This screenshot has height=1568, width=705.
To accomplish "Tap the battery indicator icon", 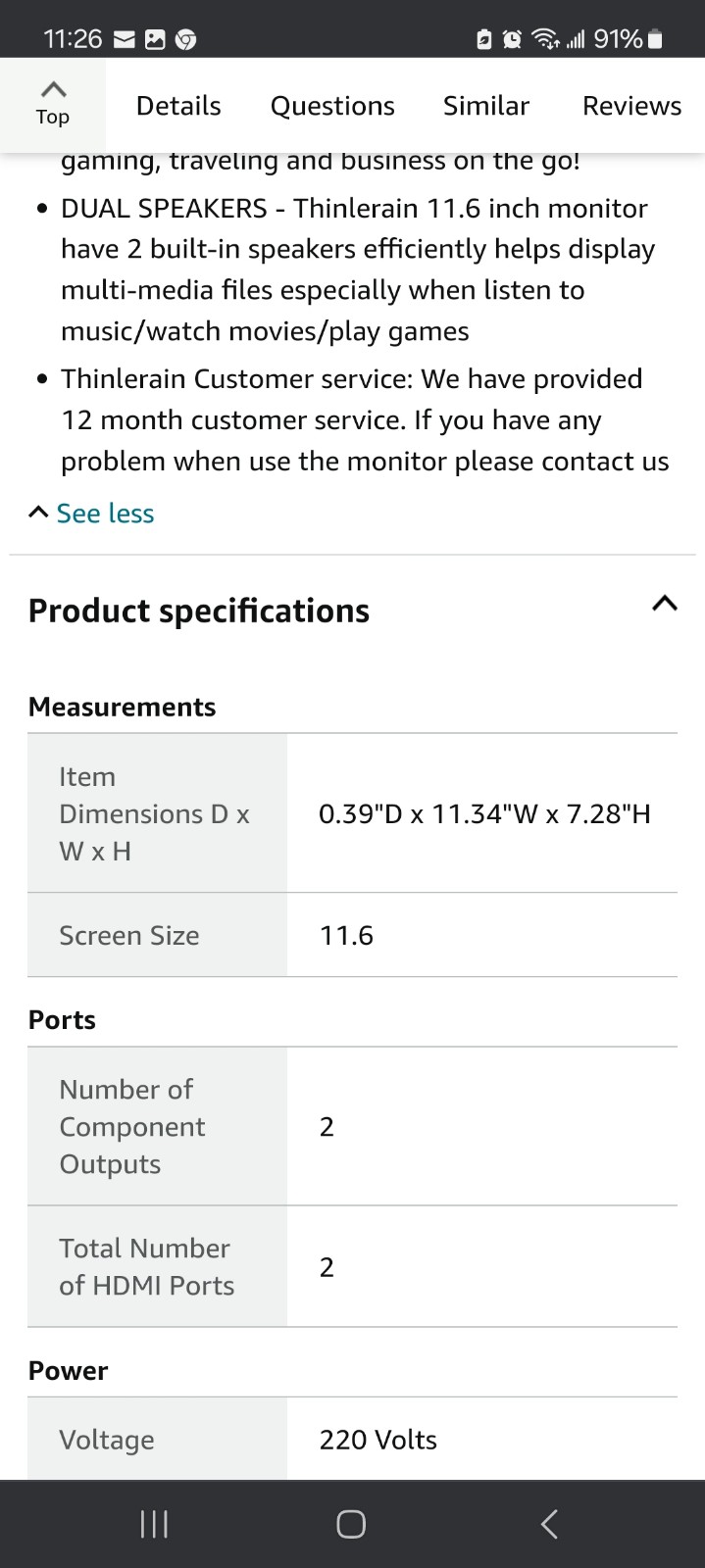I will click(x=656, y=39).
